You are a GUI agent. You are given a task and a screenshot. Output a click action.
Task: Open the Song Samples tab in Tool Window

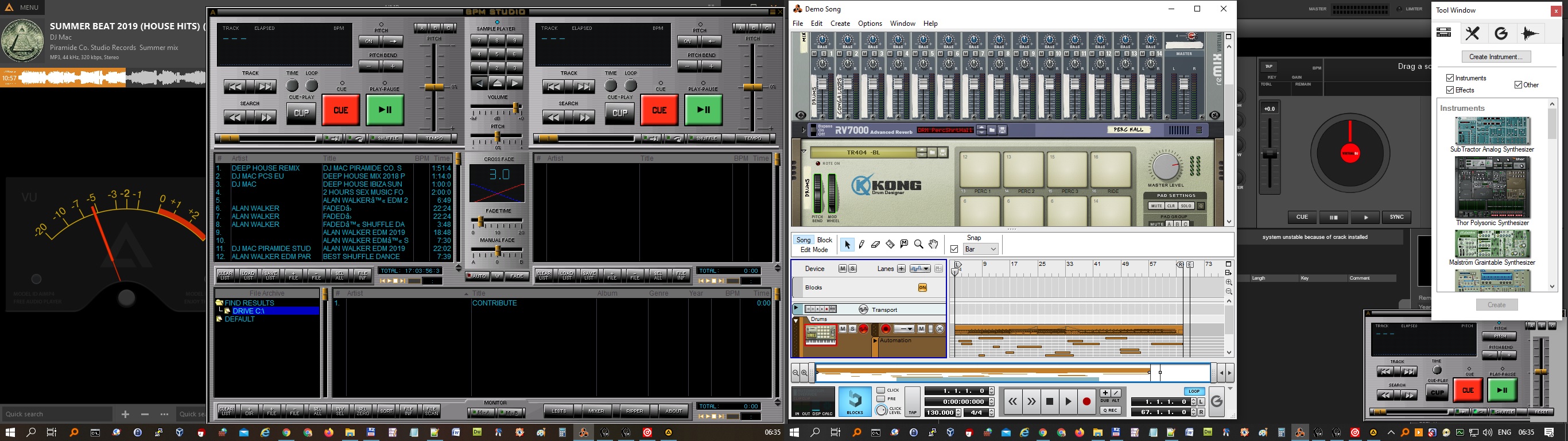click(x=1530, y=33)
